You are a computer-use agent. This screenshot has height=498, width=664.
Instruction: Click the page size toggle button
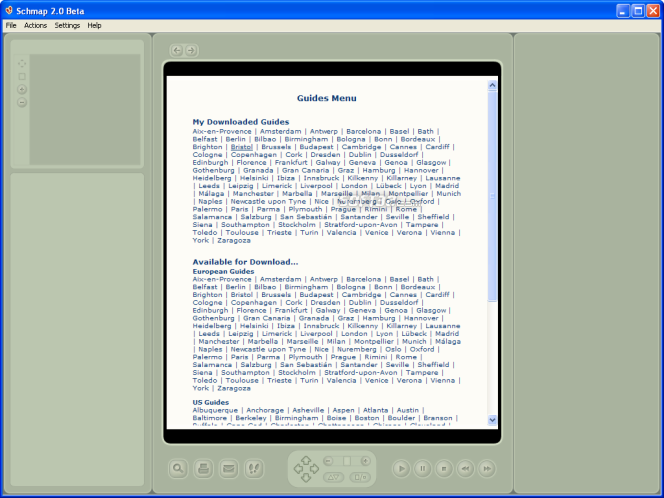click(x=360, y=477)
